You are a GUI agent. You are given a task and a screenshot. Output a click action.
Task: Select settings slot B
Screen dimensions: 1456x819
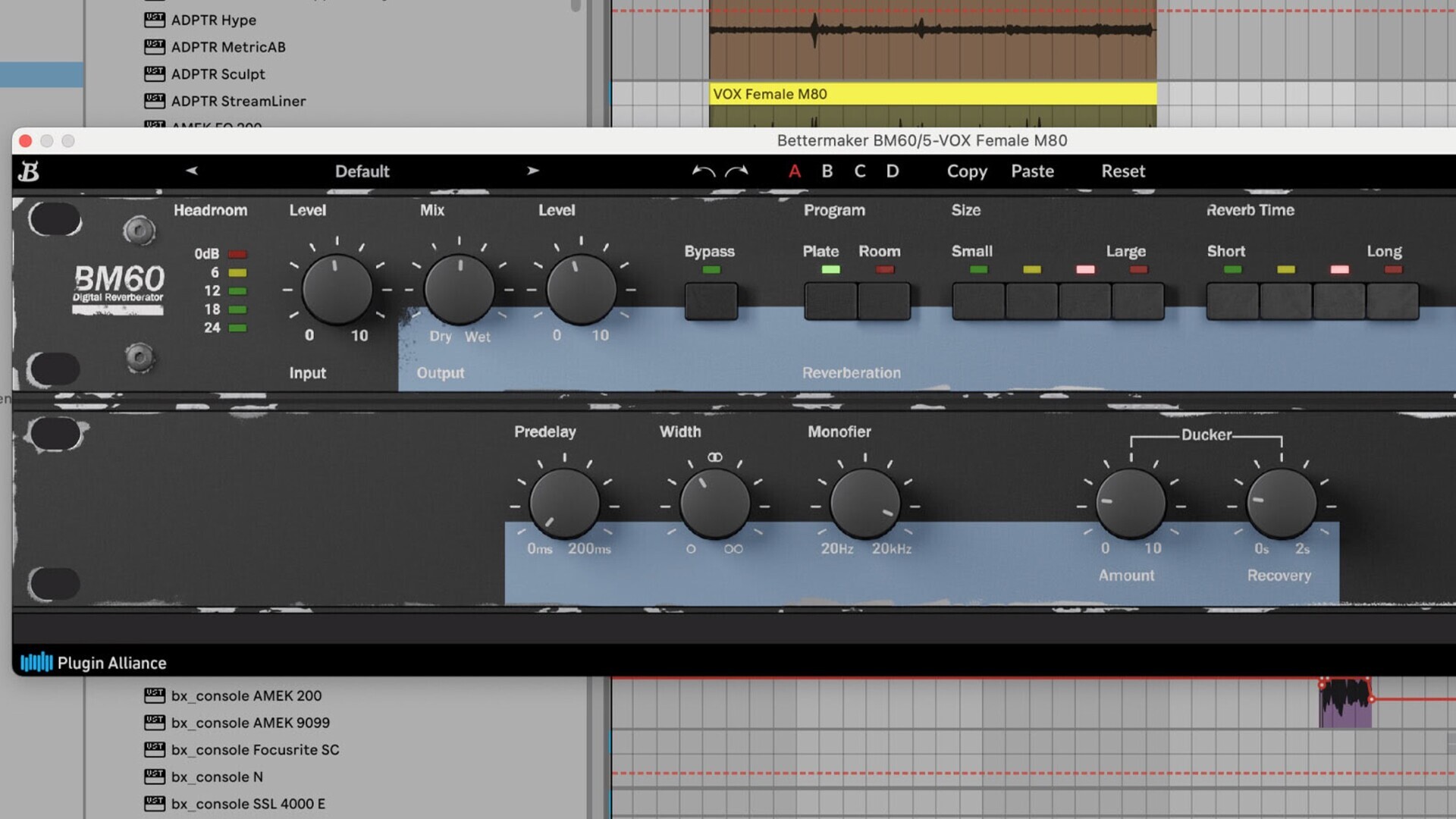pyautogui.click(x=827, y=171)
